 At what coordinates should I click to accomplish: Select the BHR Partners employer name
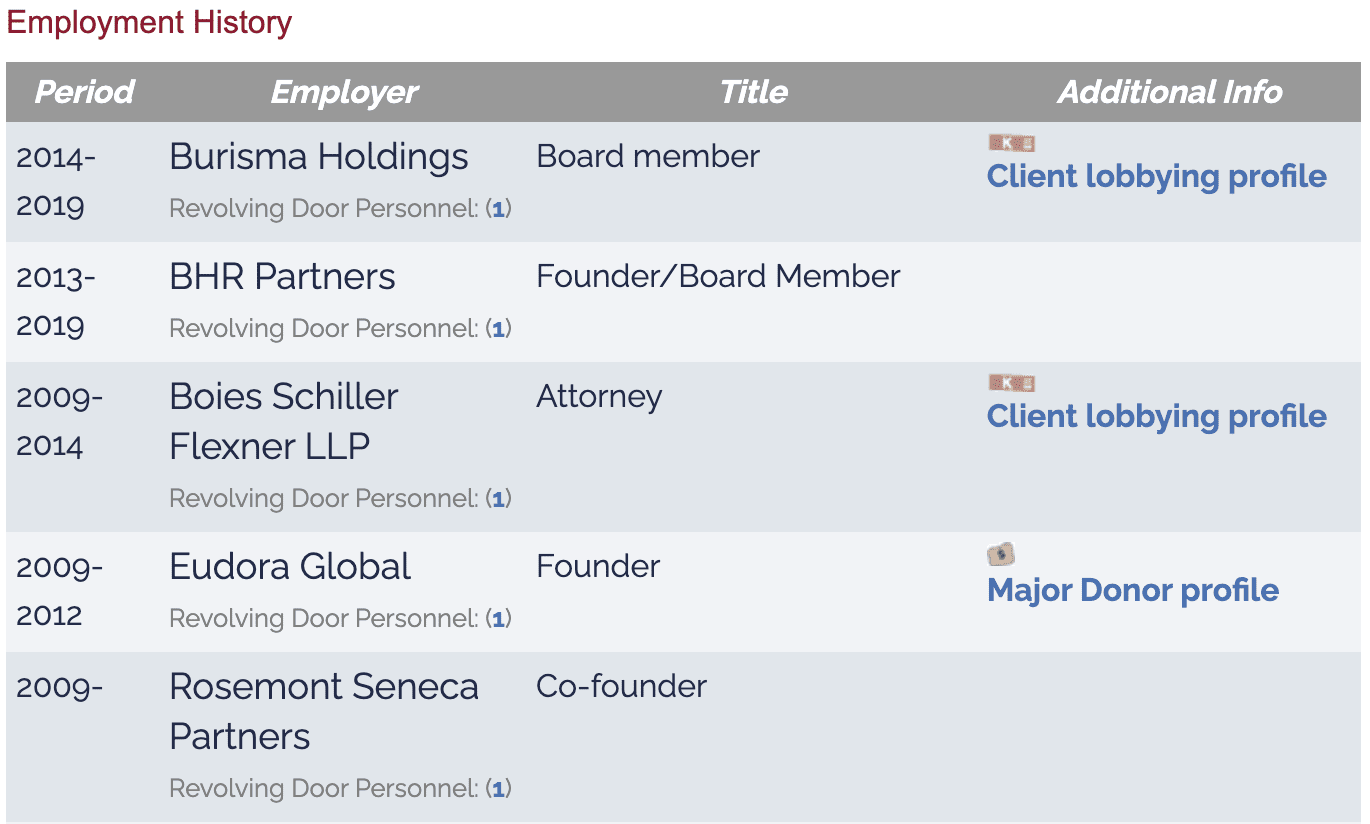pos(282,277)
